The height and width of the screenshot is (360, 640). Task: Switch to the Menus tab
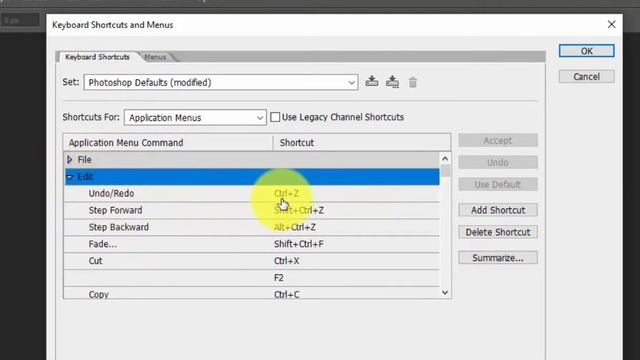[x=155, y=57]
